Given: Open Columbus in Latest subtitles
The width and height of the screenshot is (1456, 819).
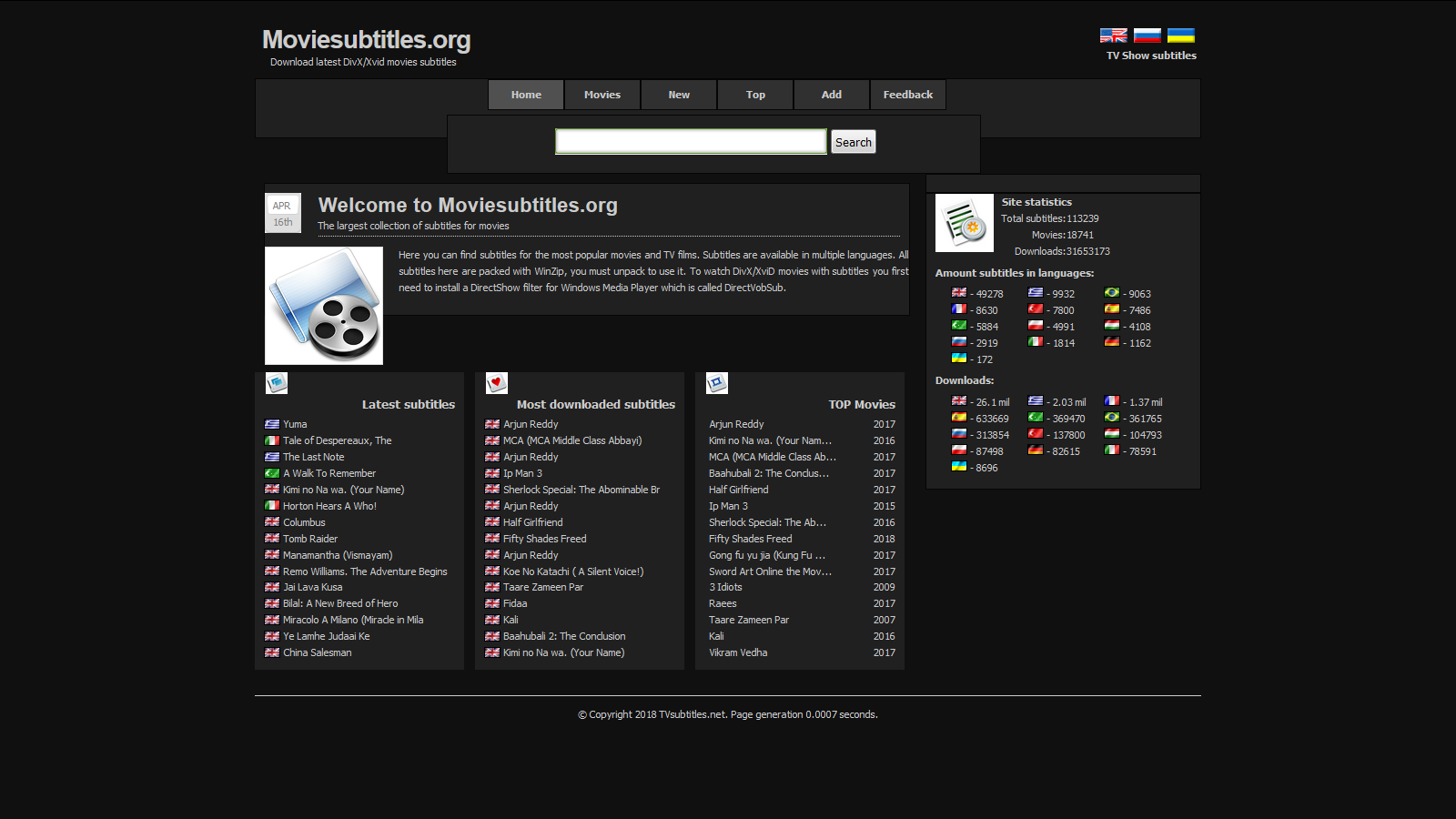Looking at the screenshot, I should 304,522.
